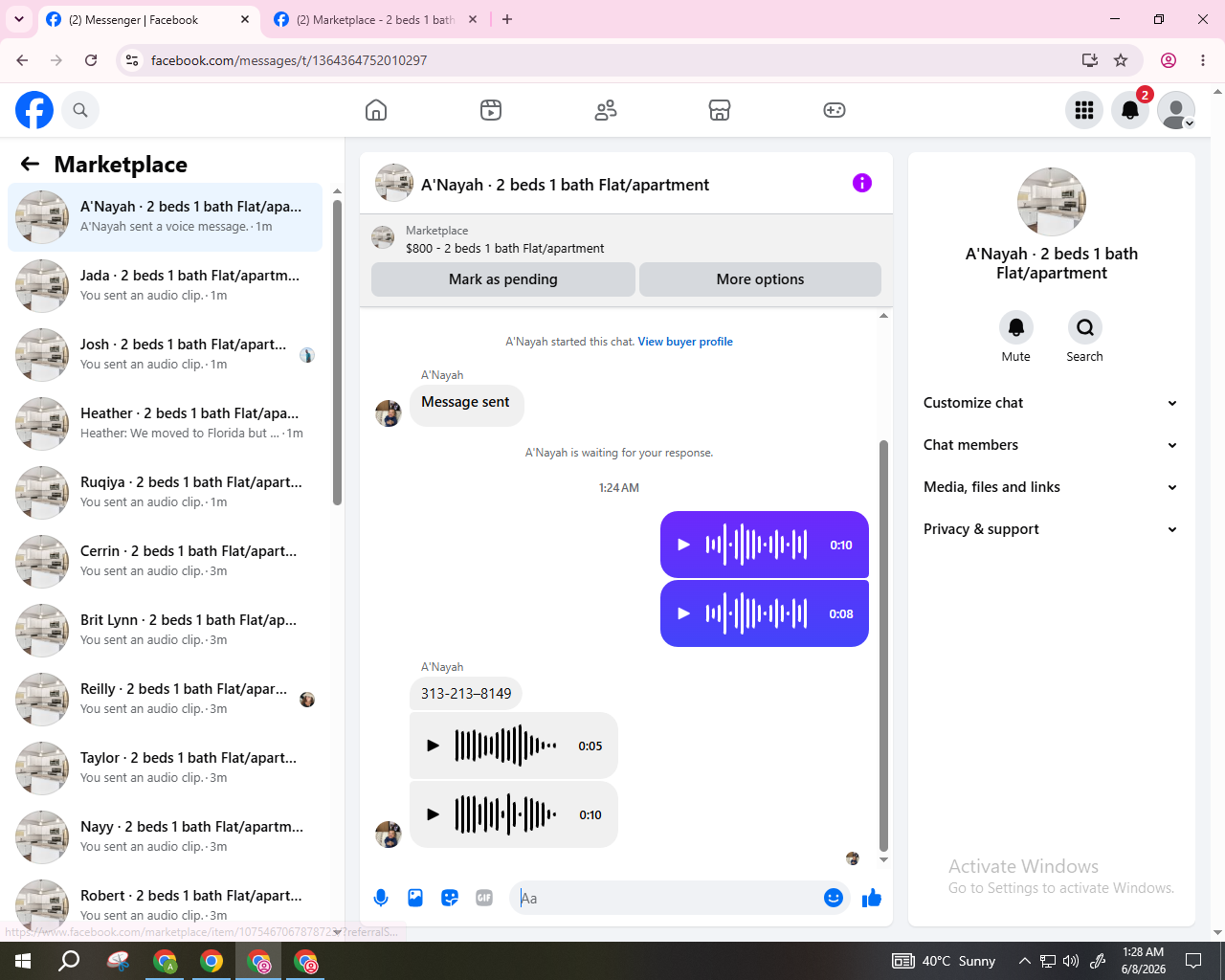Expand Customize chat section
The width and height of the screenshot is (1225, 980).
(1051, 403)
